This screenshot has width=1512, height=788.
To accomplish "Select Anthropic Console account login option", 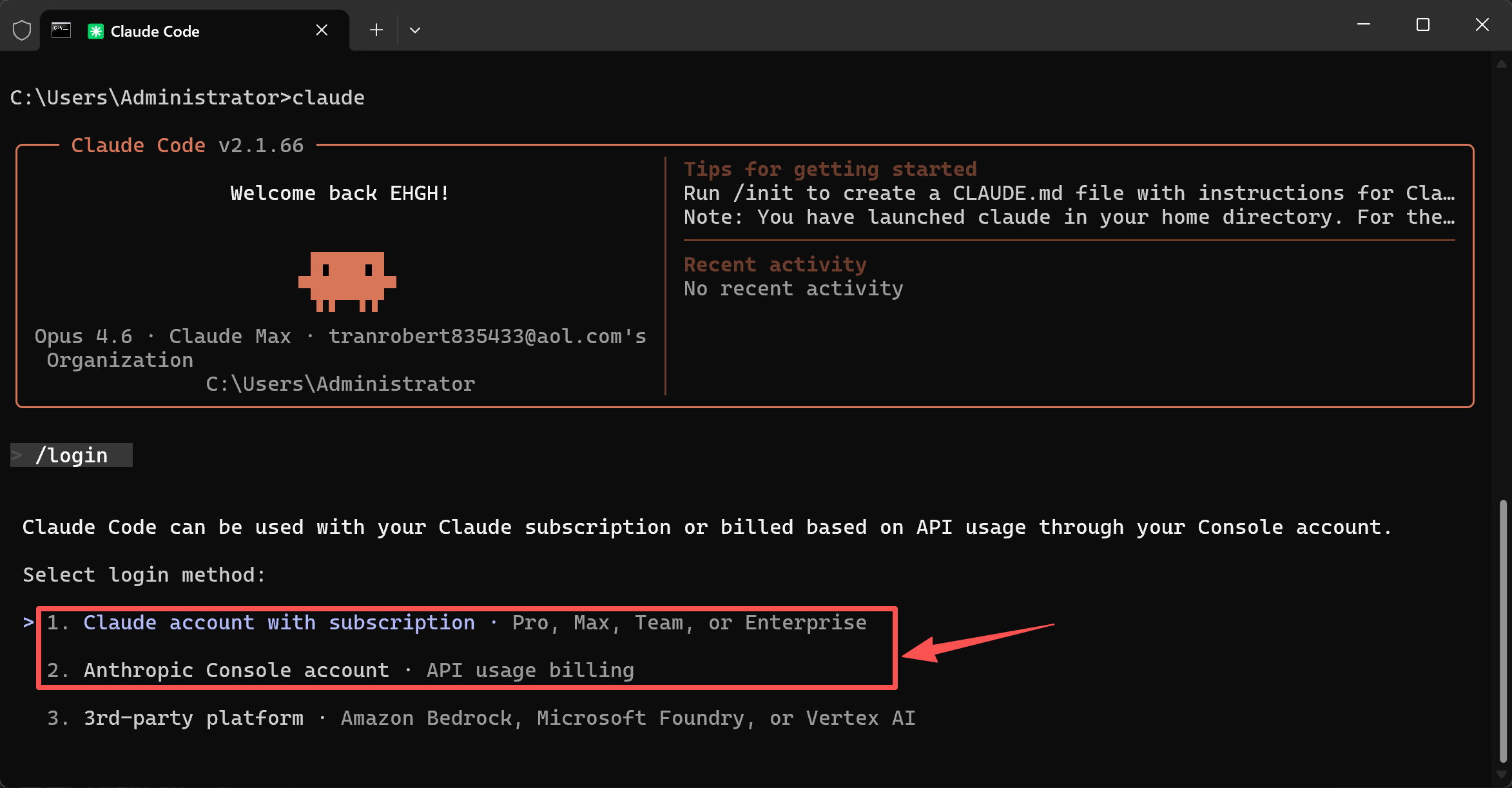I will (340, 671).
